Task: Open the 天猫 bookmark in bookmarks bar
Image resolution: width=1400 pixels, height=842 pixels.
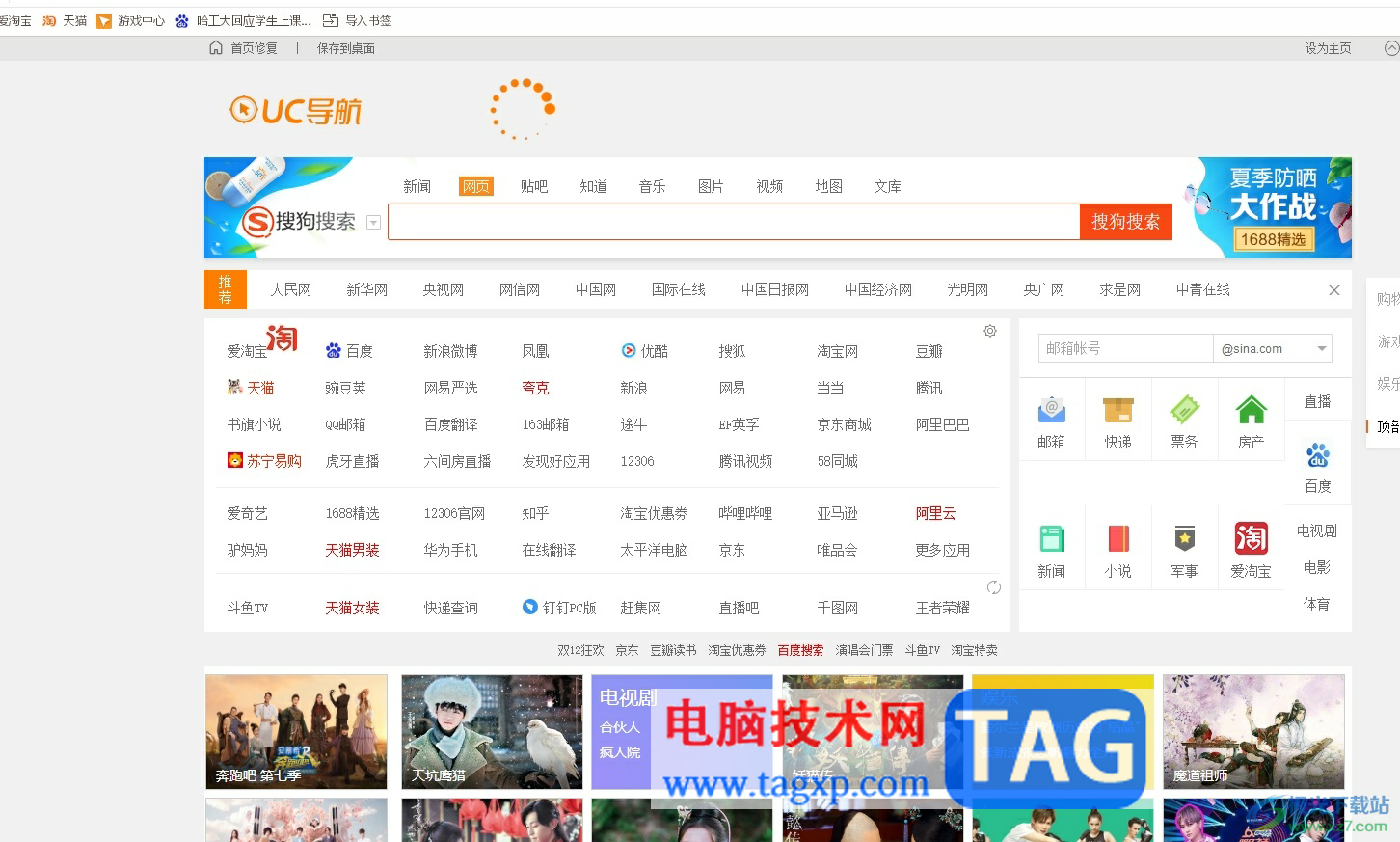Action: coord(65,20)
